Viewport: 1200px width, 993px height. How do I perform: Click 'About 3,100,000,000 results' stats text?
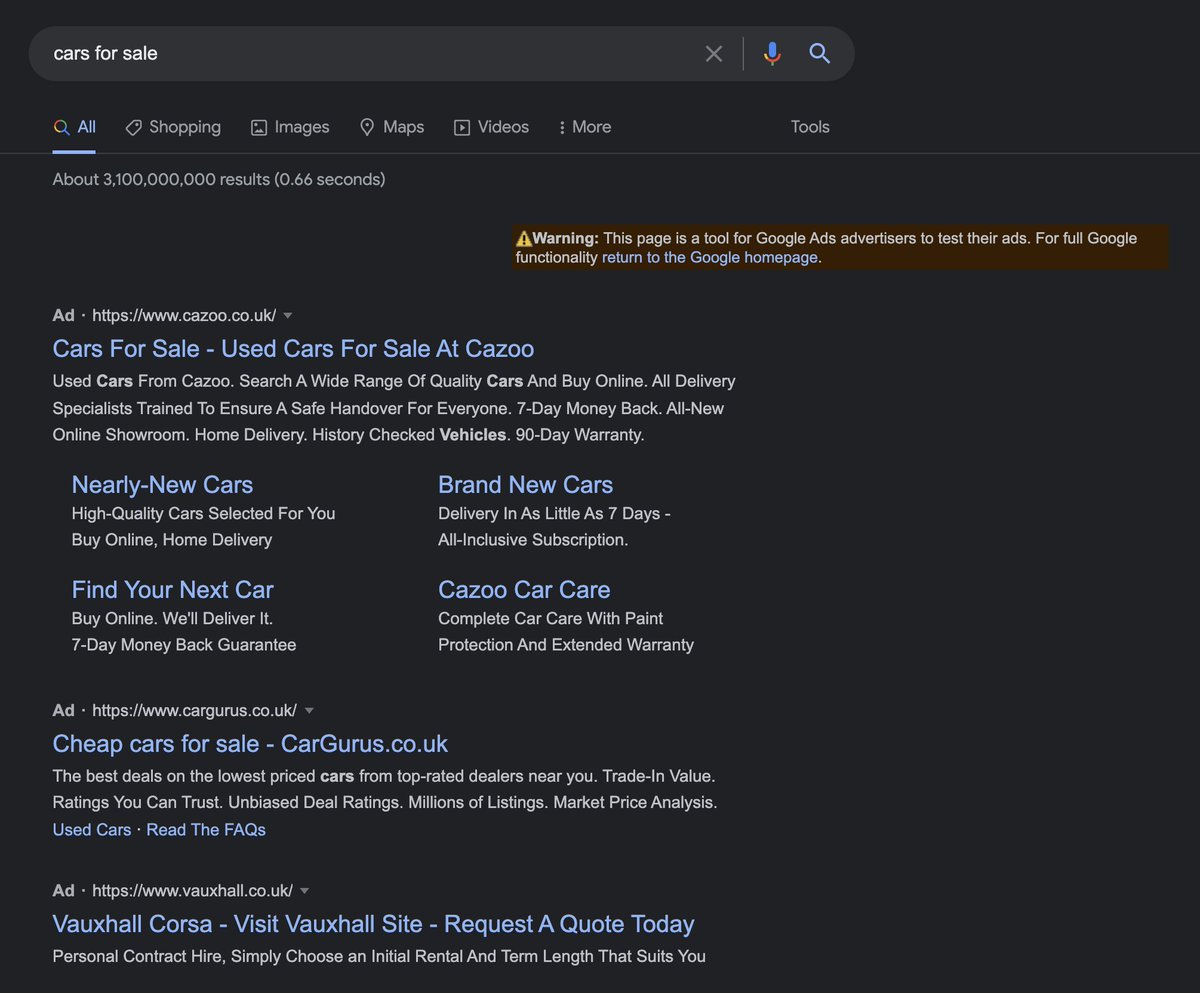coord(219,179)
